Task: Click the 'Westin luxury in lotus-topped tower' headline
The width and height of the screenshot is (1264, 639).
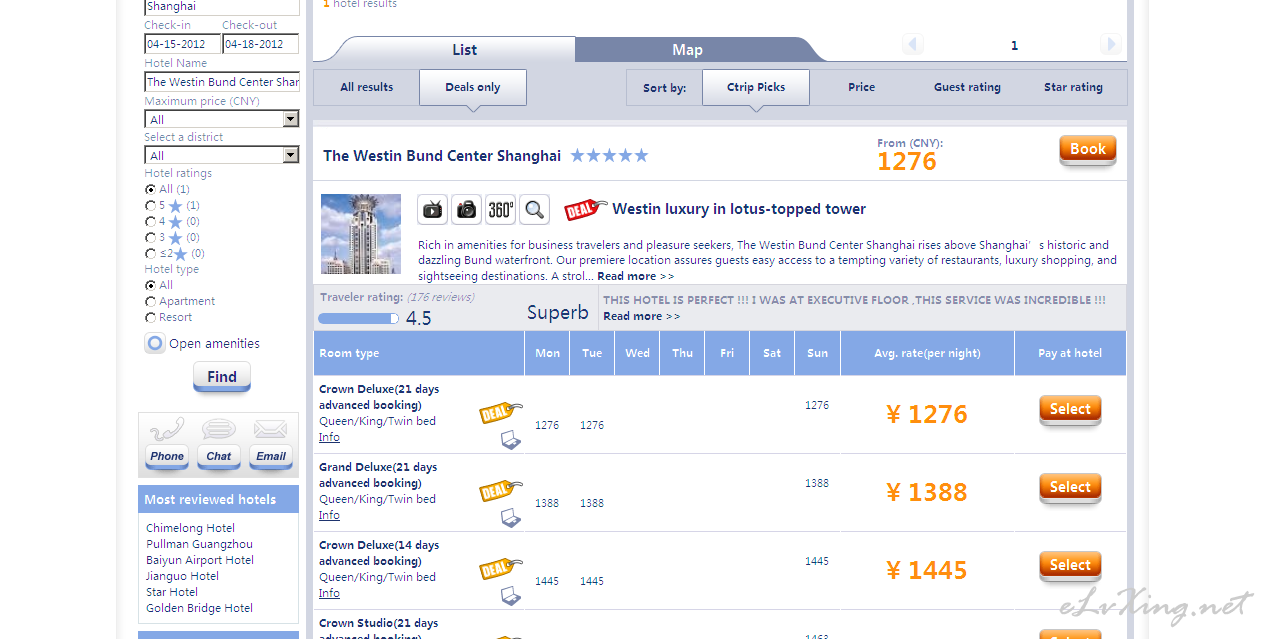Action: 739,209
